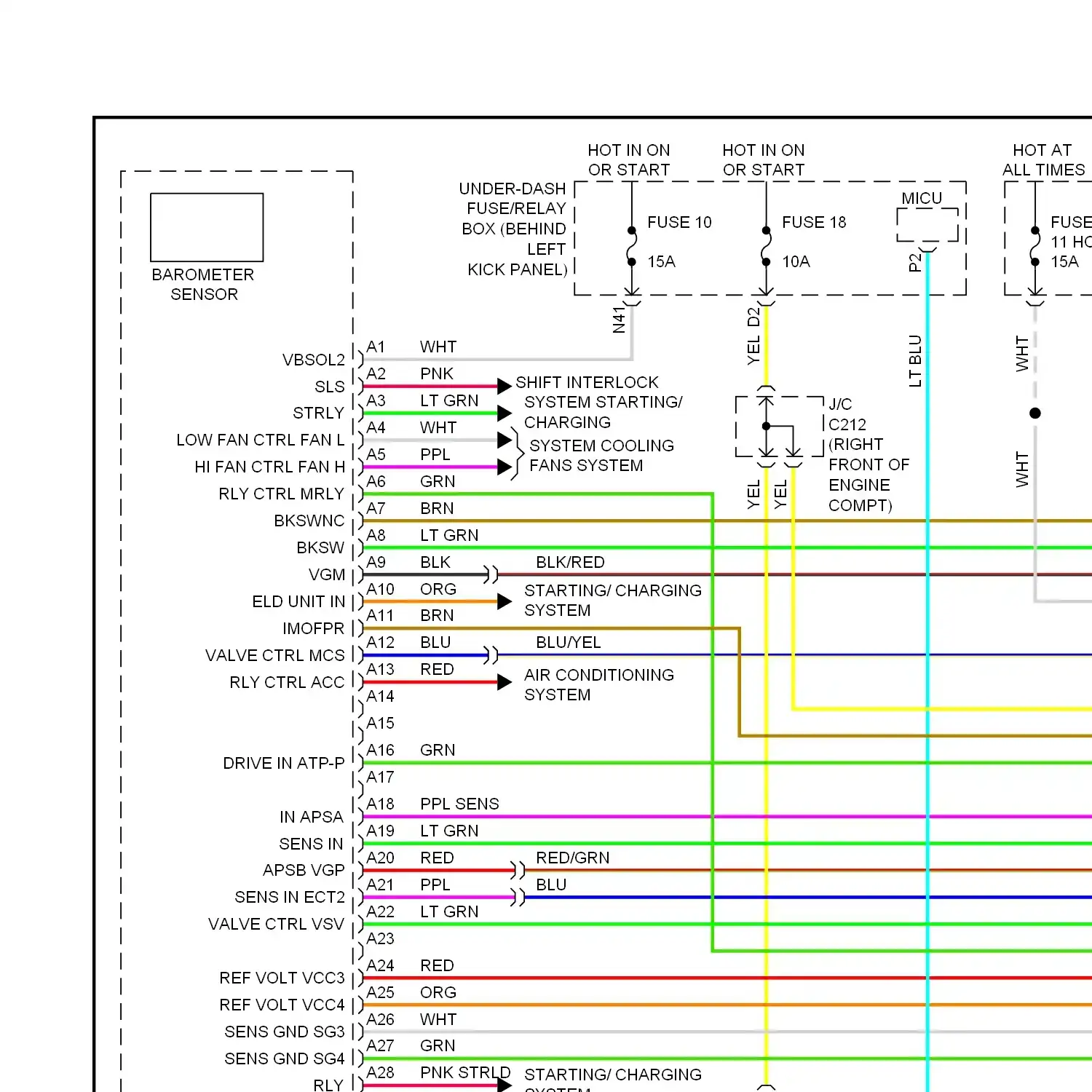
Task: Click the J/C C212 description text
Action: tap(869, 454)
